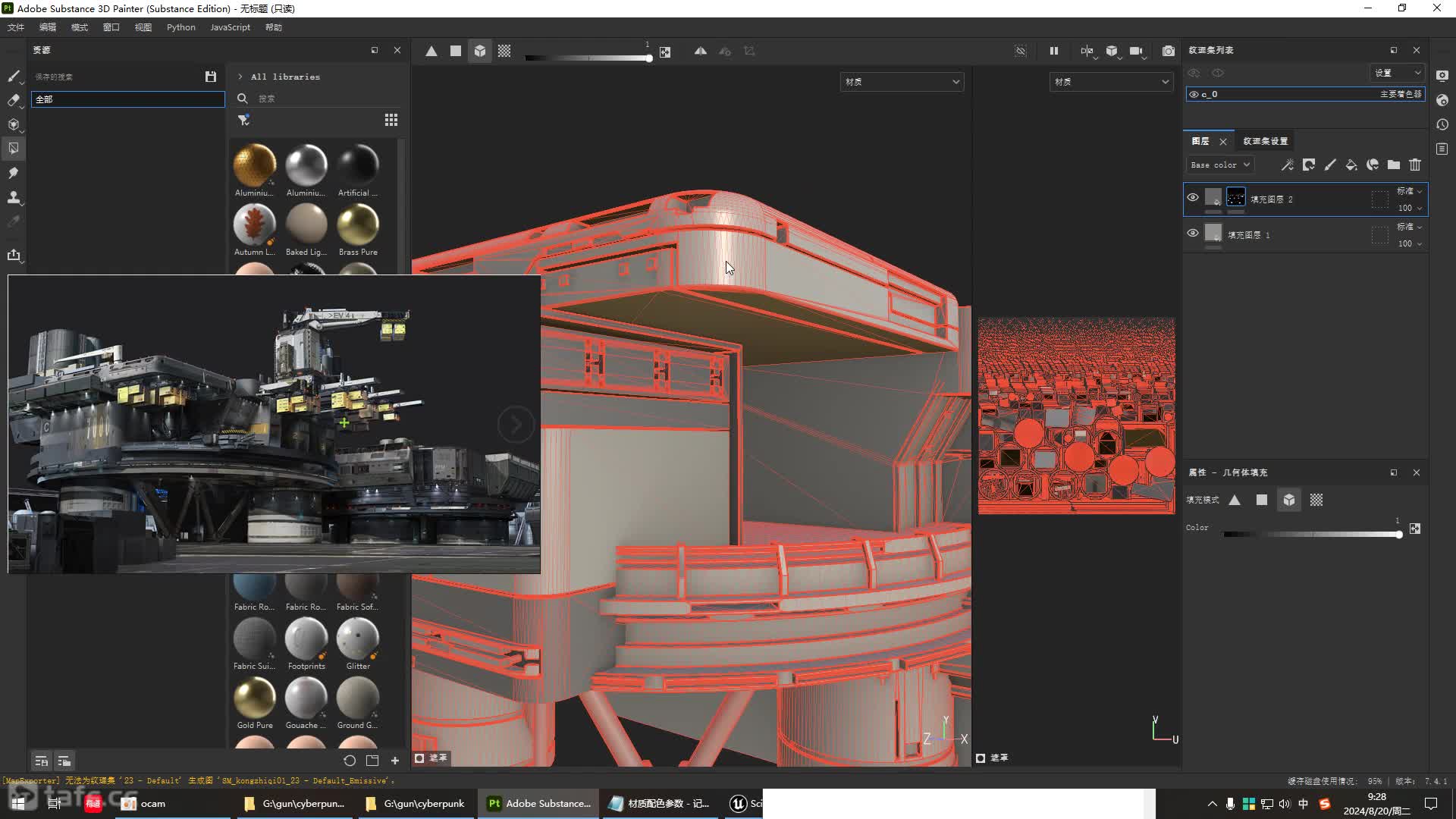Viewport: 1456px width, 819px height.
Task: Toggle the hide-all eye icon in viewport toolbar
Action: (1021, 51)
